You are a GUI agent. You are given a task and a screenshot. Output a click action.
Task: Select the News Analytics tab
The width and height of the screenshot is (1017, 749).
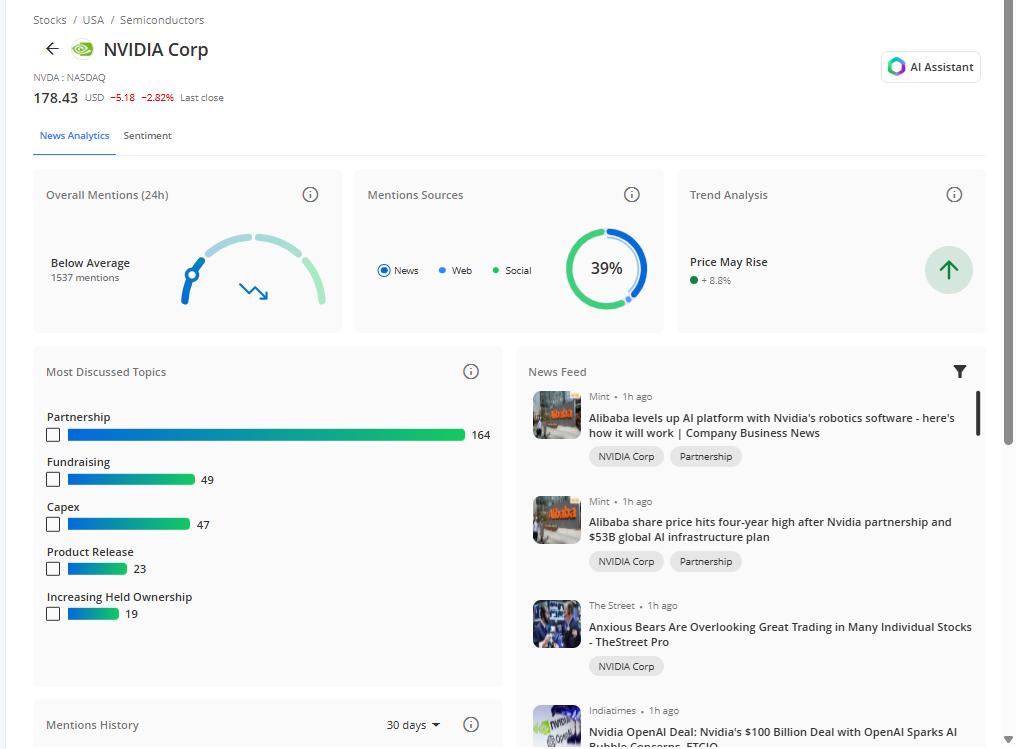(74, 136)
